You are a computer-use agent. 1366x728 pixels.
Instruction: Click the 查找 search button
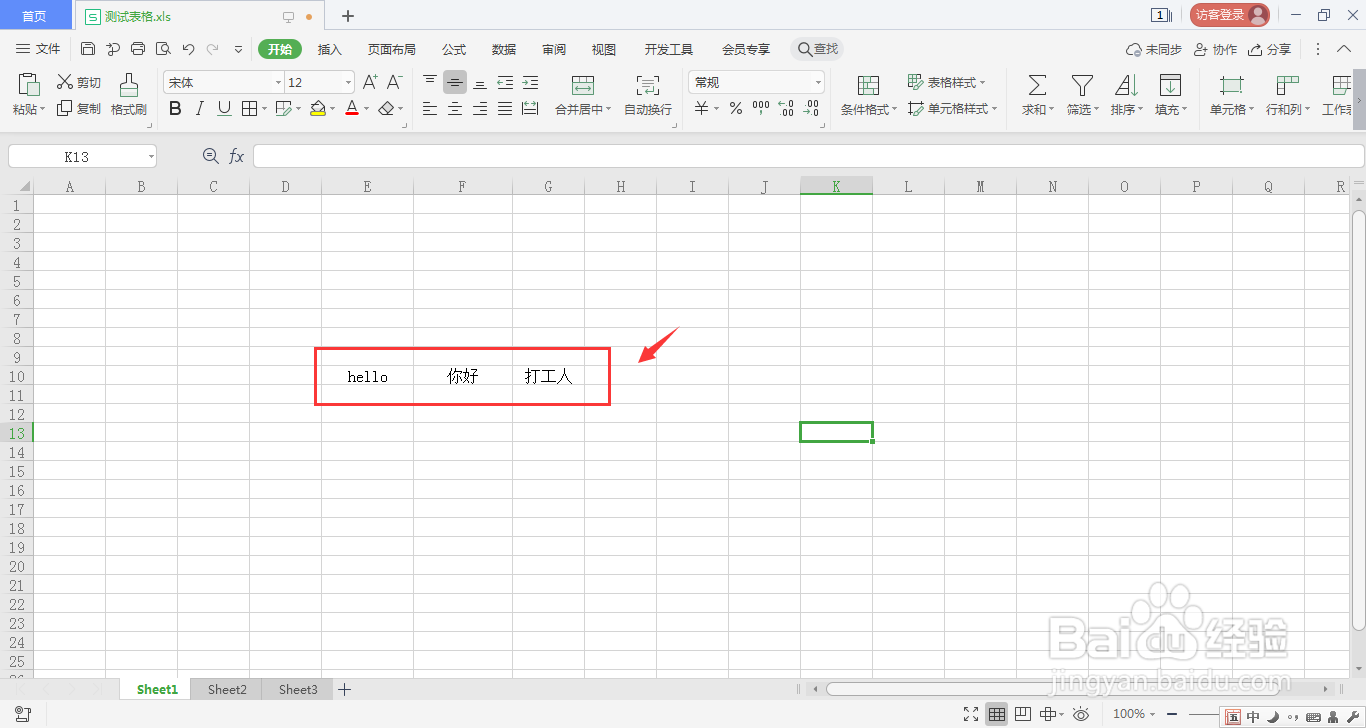coord(818,49)
